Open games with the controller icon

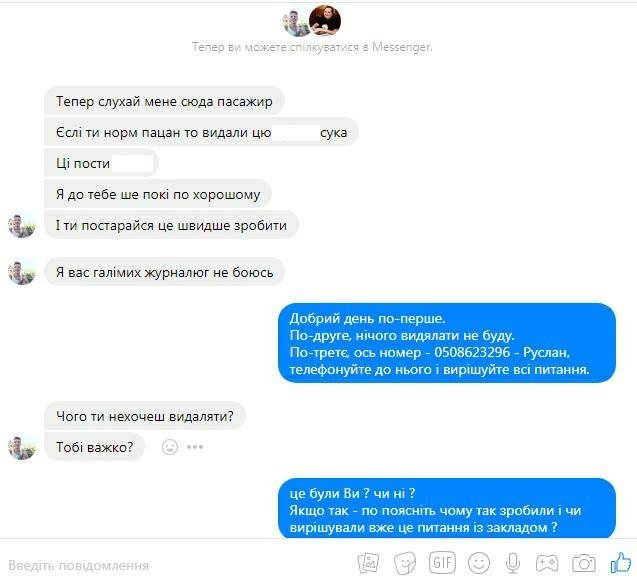(547, 563)
